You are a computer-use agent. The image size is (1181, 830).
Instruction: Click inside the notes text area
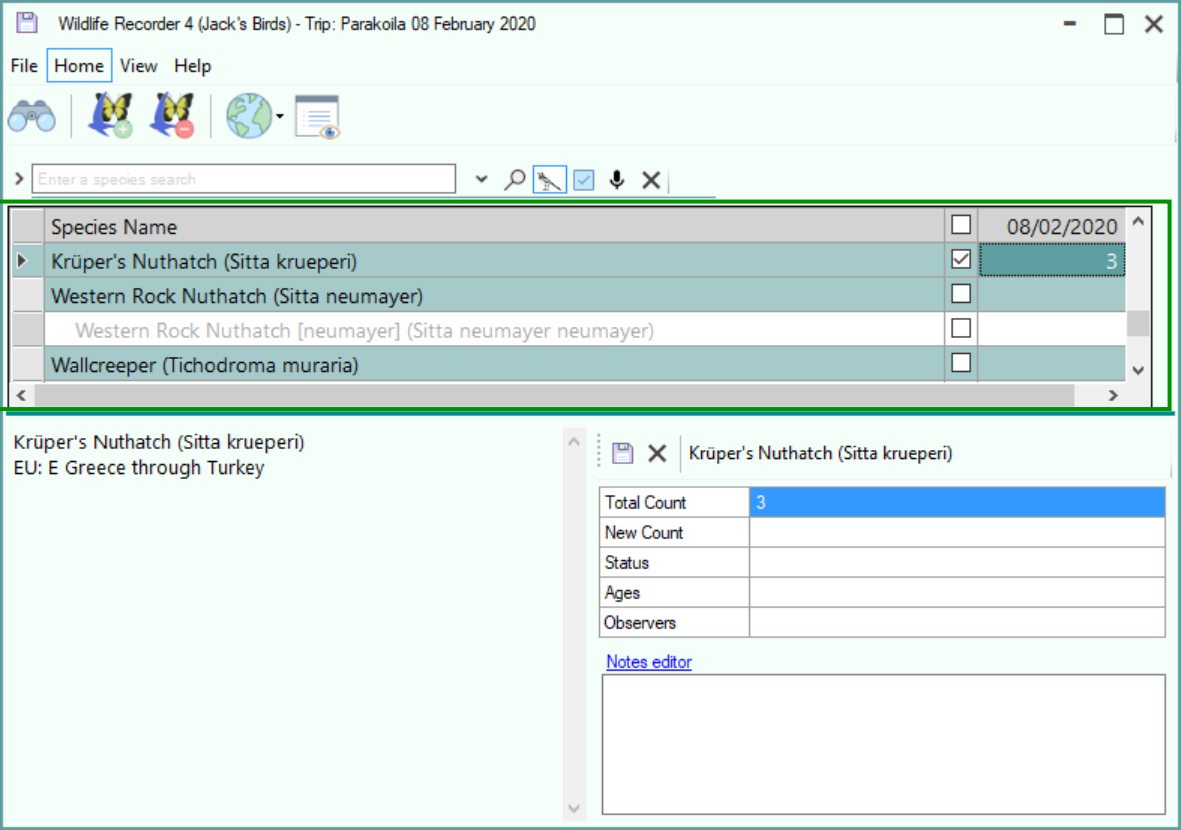(x=883, y=744)
